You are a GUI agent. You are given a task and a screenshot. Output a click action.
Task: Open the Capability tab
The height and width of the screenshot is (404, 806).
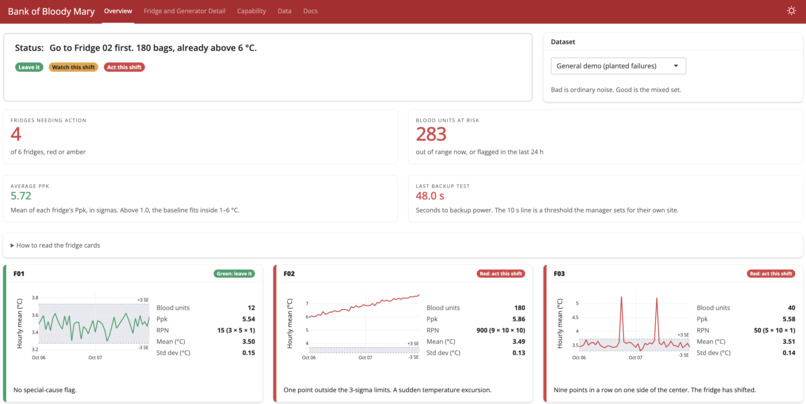[251, 11]
